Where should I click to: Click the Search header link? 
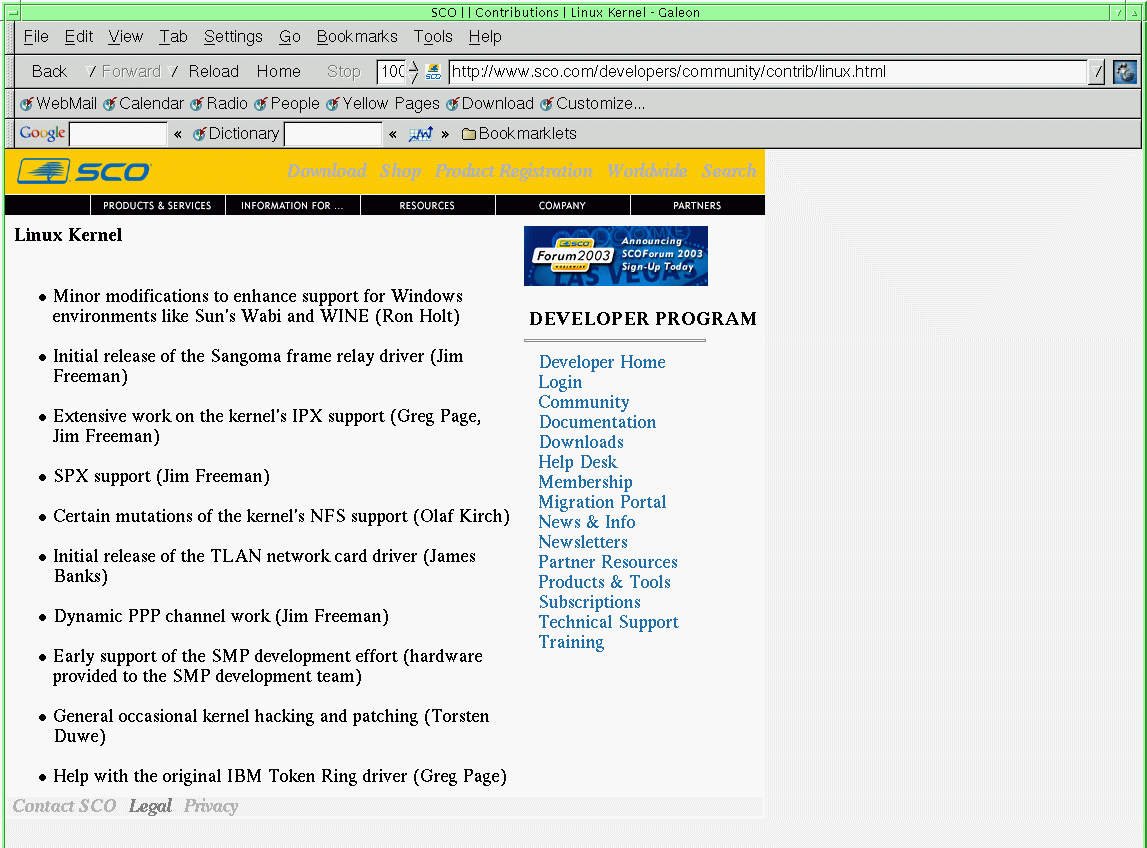[729, 170]
